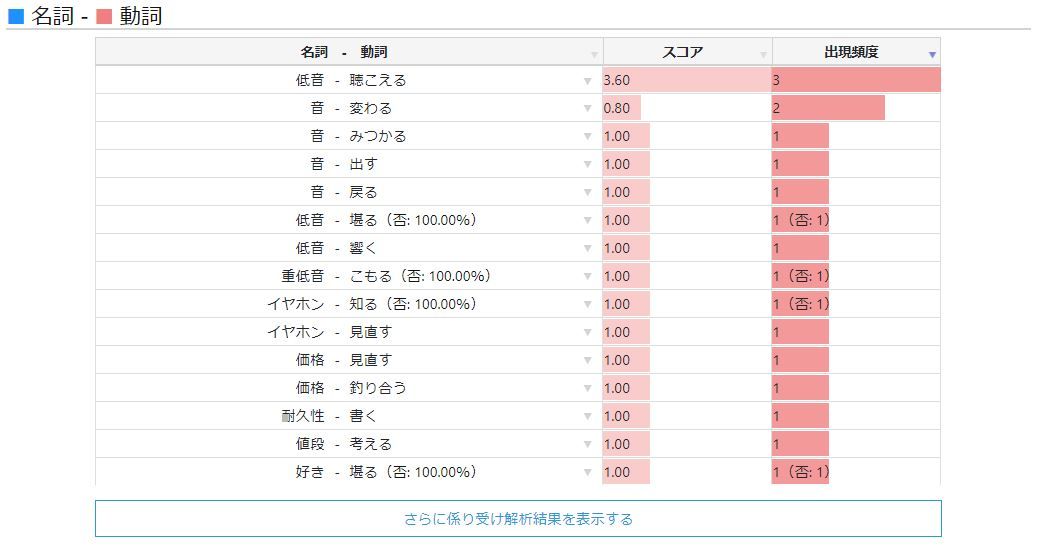Viewport: 1048px width, 550px height.
Task: Click frequency bar 2 for 音 - 変わる
Action: click(828, 108)
